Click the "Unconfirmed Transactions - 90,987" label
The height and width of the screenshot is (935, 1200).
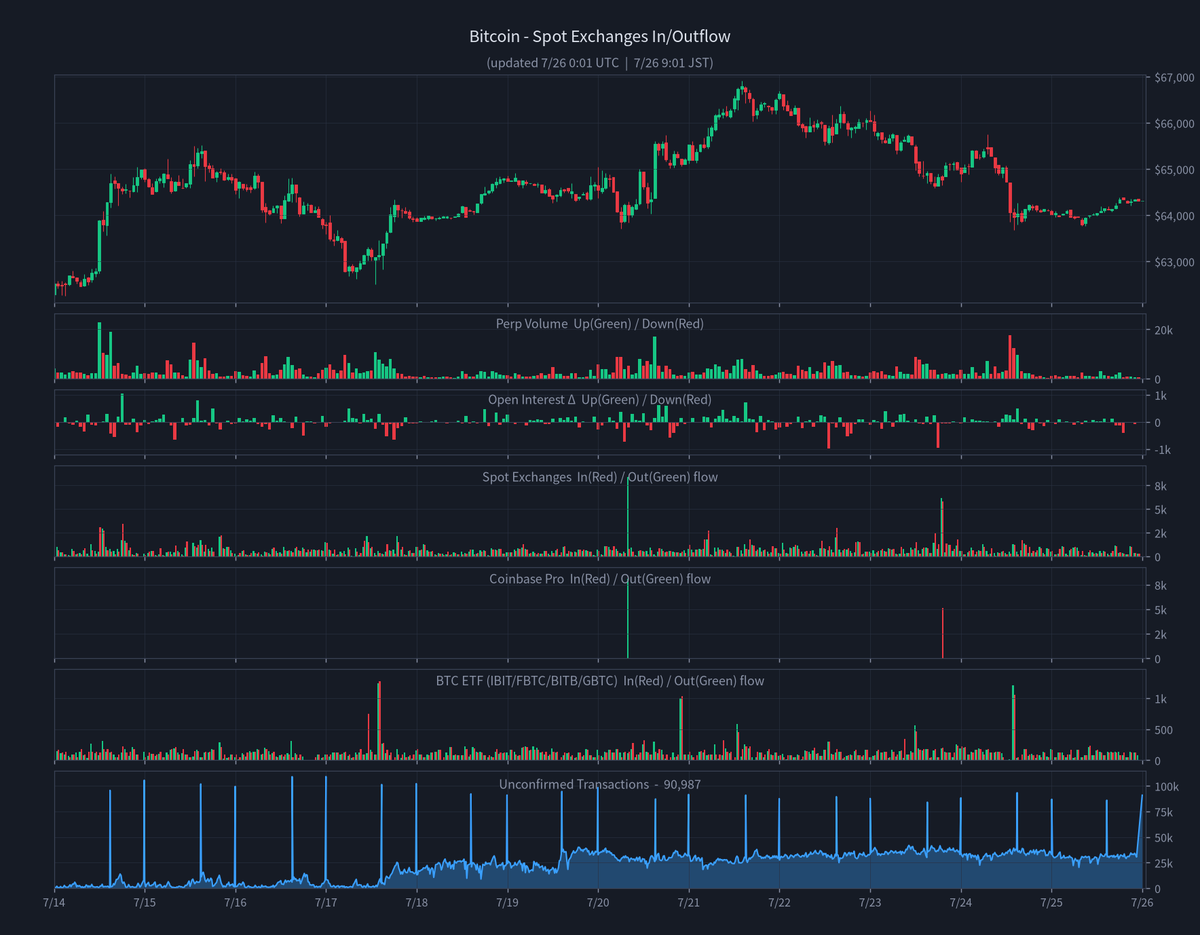point(600,784)
